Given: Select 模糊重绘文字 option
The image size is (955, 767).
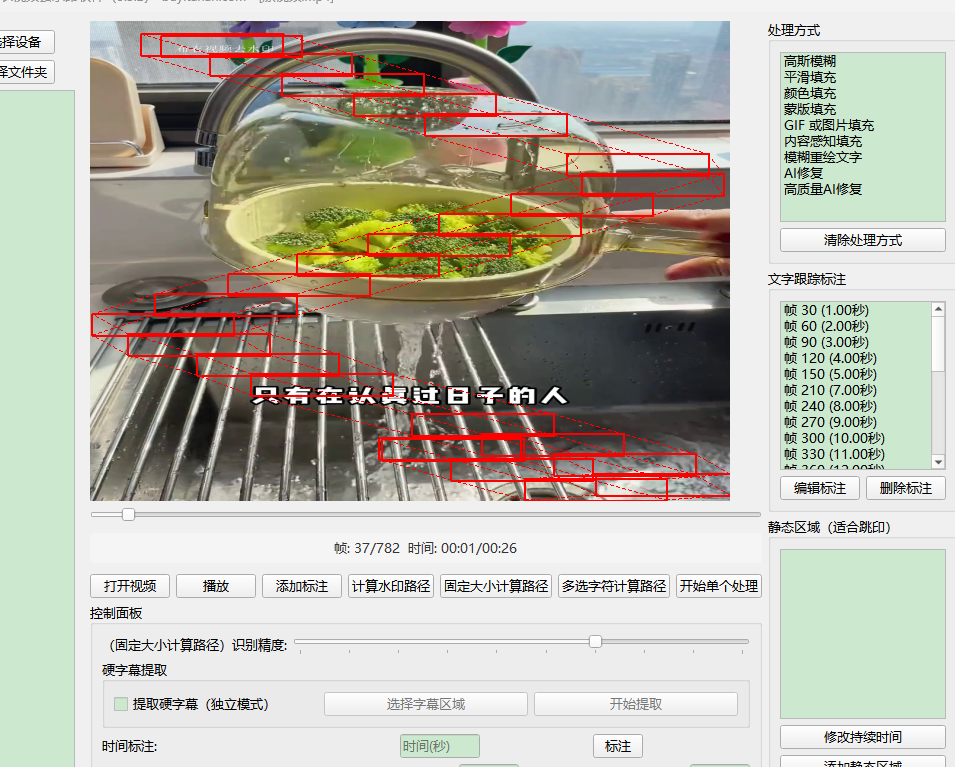Looking at the screenshot, I should click(822, 157).
